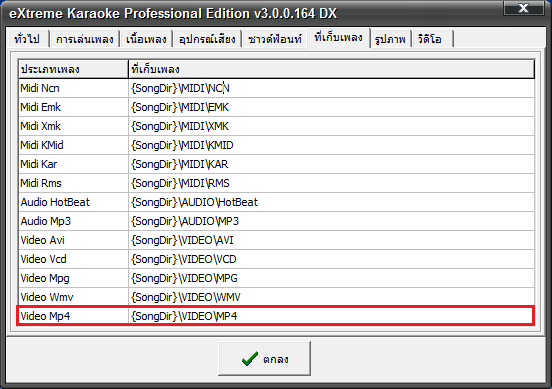Image resolution: width=552 pixels, height=389 pixels.
Task: Select the Midi Emk row label
Action: pos(73,107)
